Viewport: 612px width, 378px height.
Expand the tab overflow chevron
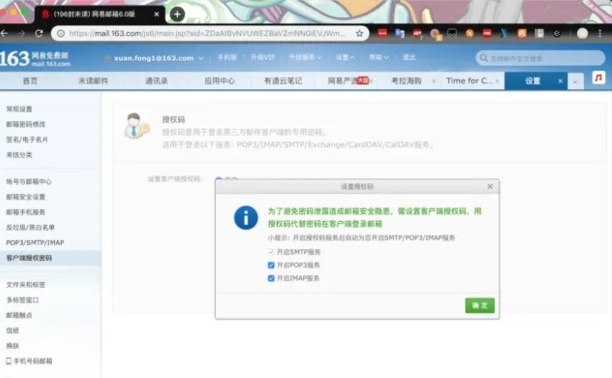575,81
